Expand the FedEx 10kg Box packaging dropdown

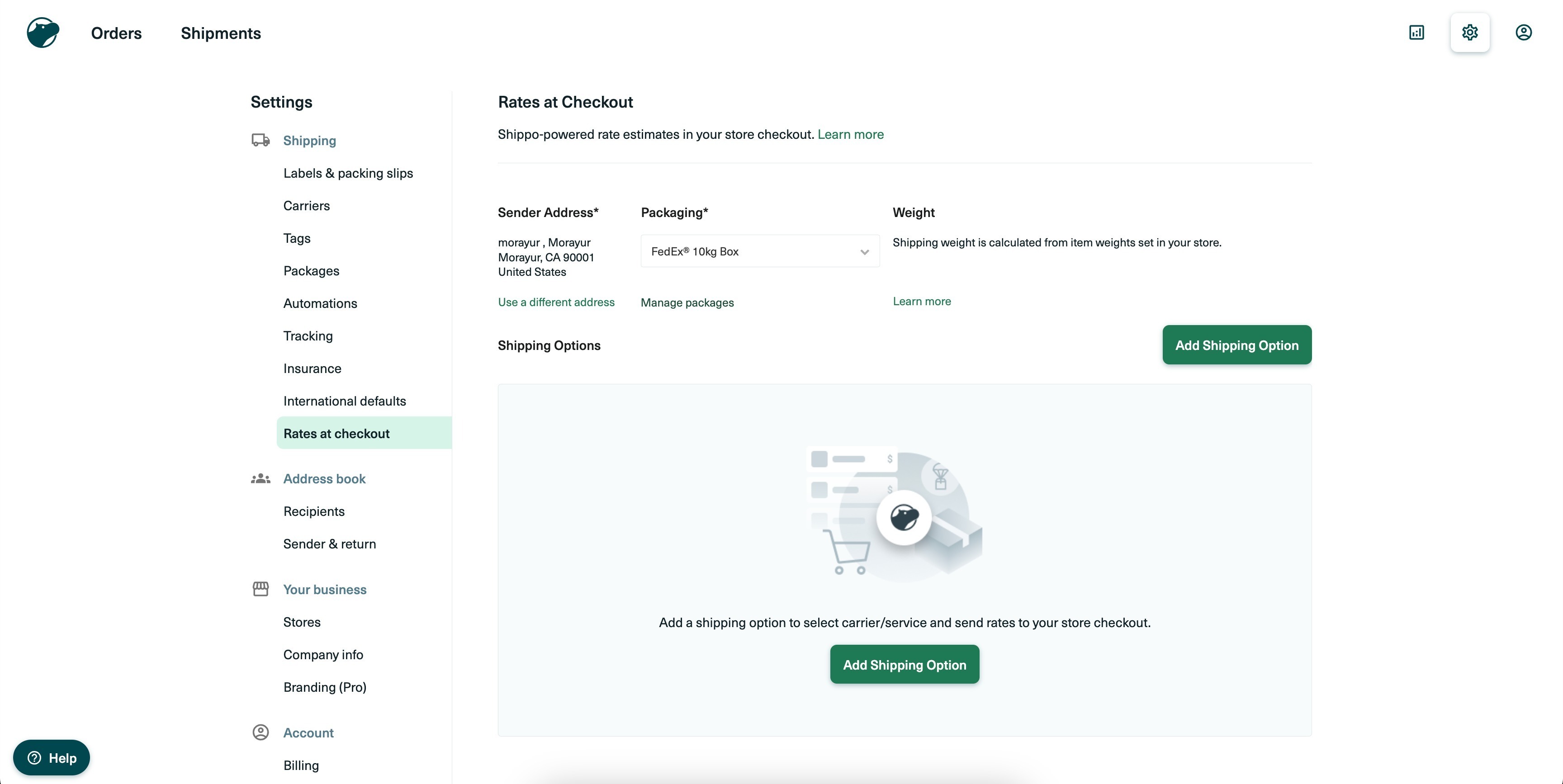pyautogui.click(x=760, y=251)
